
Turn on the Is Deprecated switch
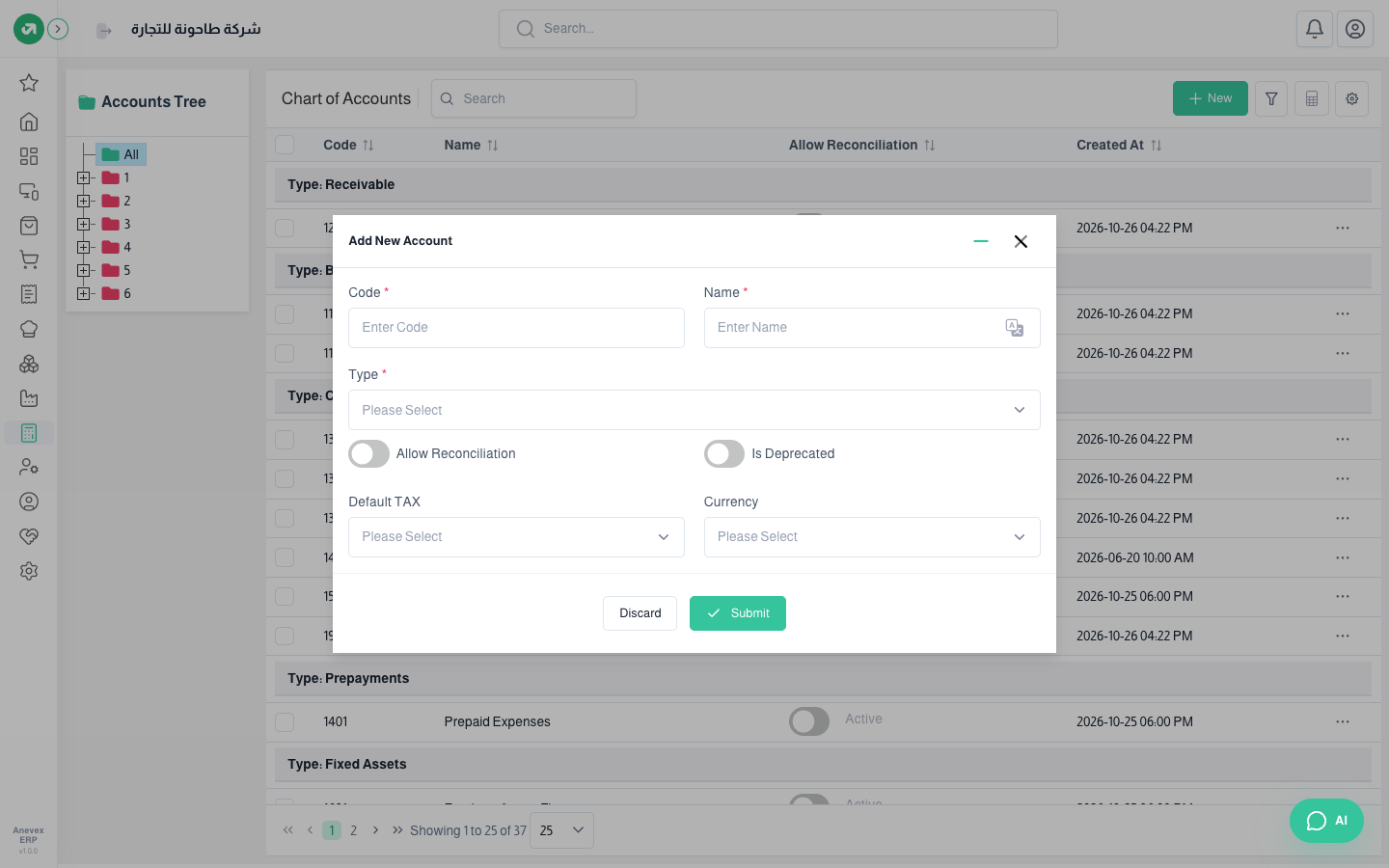tap(724, 454)
